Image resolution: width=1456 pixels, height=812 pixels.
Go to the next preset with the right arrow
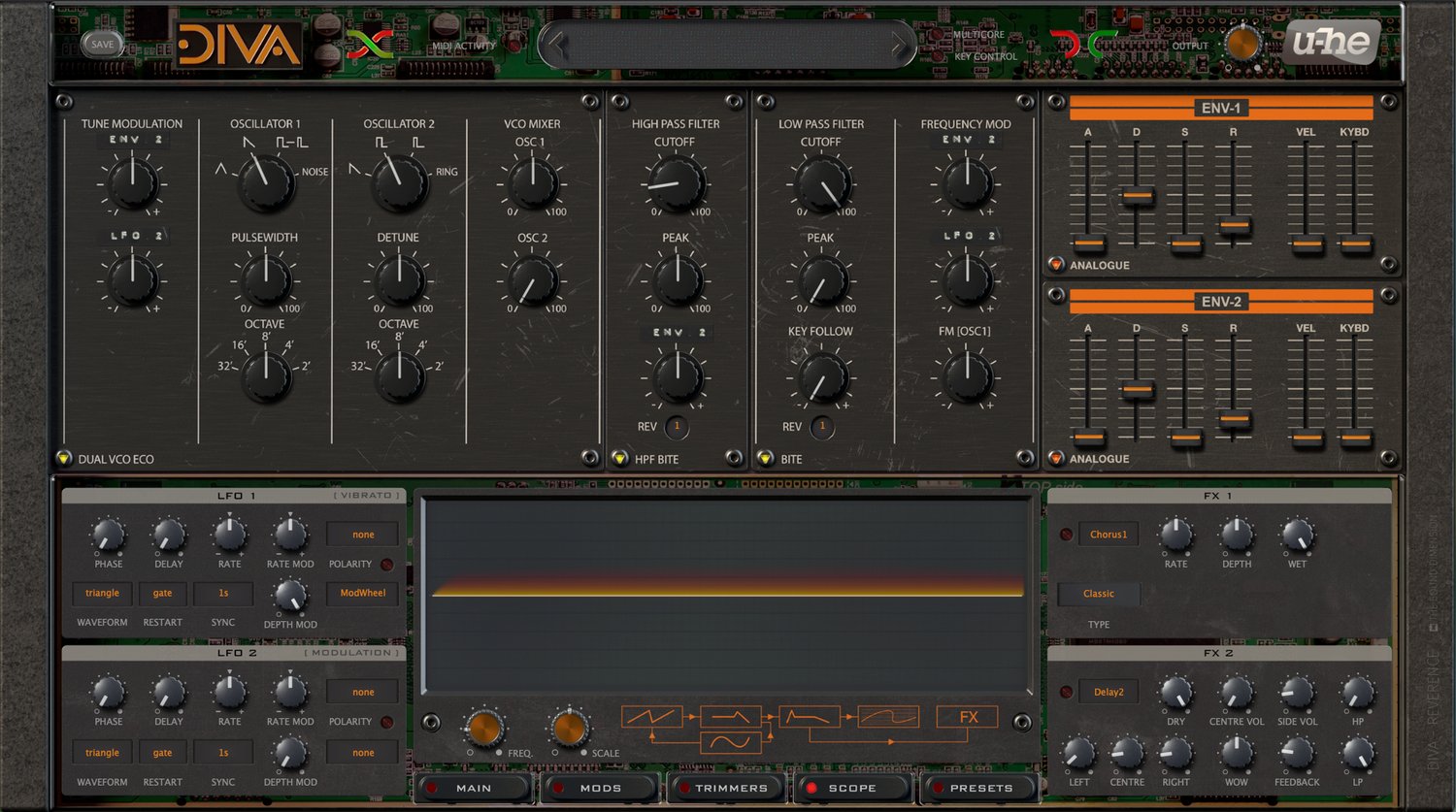(900, 44)
